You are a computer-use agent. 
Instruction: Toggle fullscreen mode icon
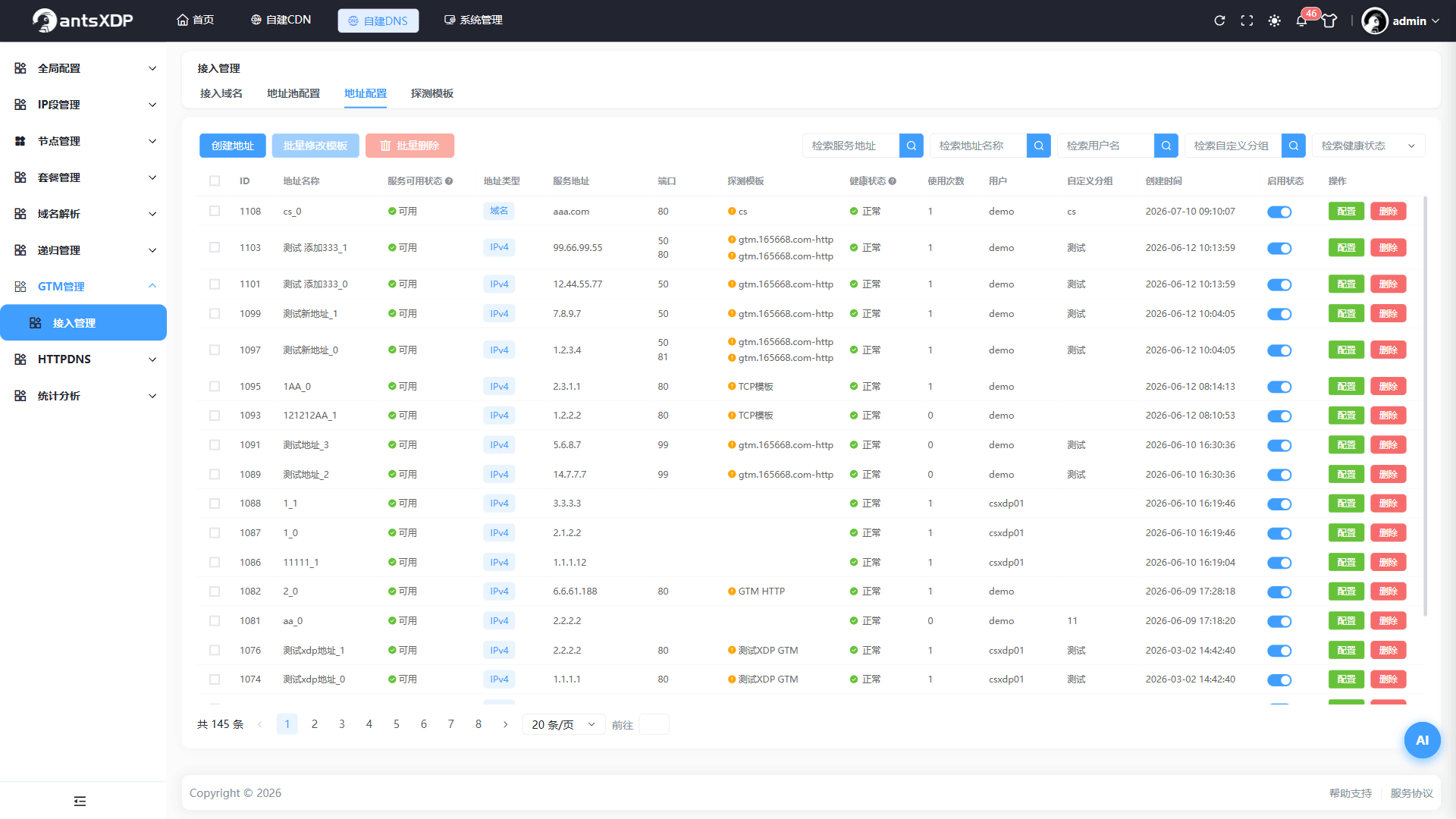click(x=1247, y=20)
